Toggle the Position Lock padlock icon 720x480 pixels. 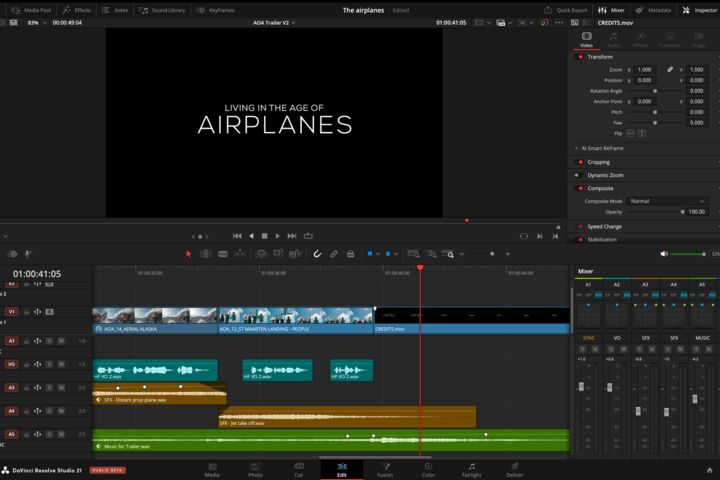point(350,254)
